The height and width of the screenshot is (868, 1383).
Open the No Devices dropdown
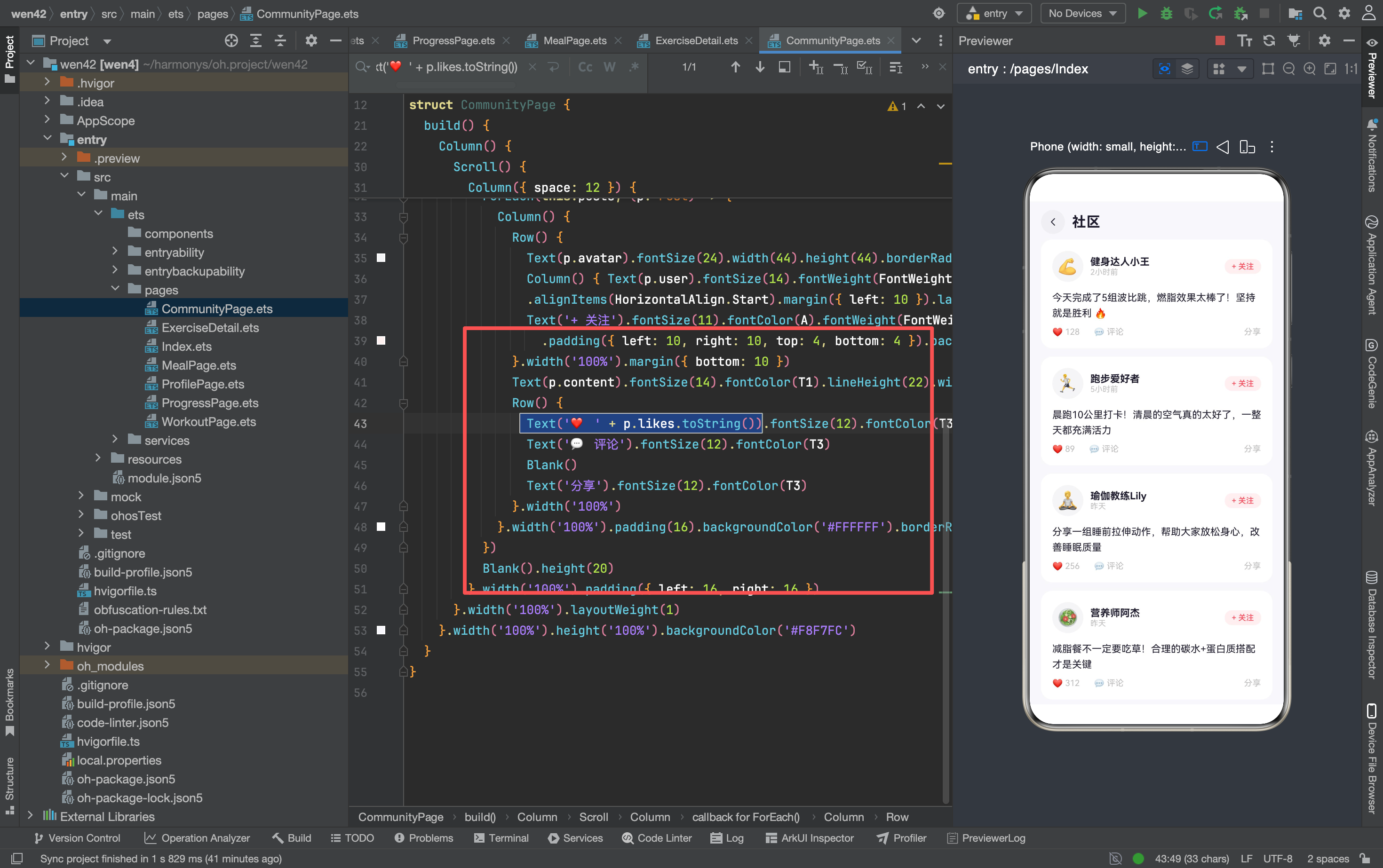coord(1082,13)
